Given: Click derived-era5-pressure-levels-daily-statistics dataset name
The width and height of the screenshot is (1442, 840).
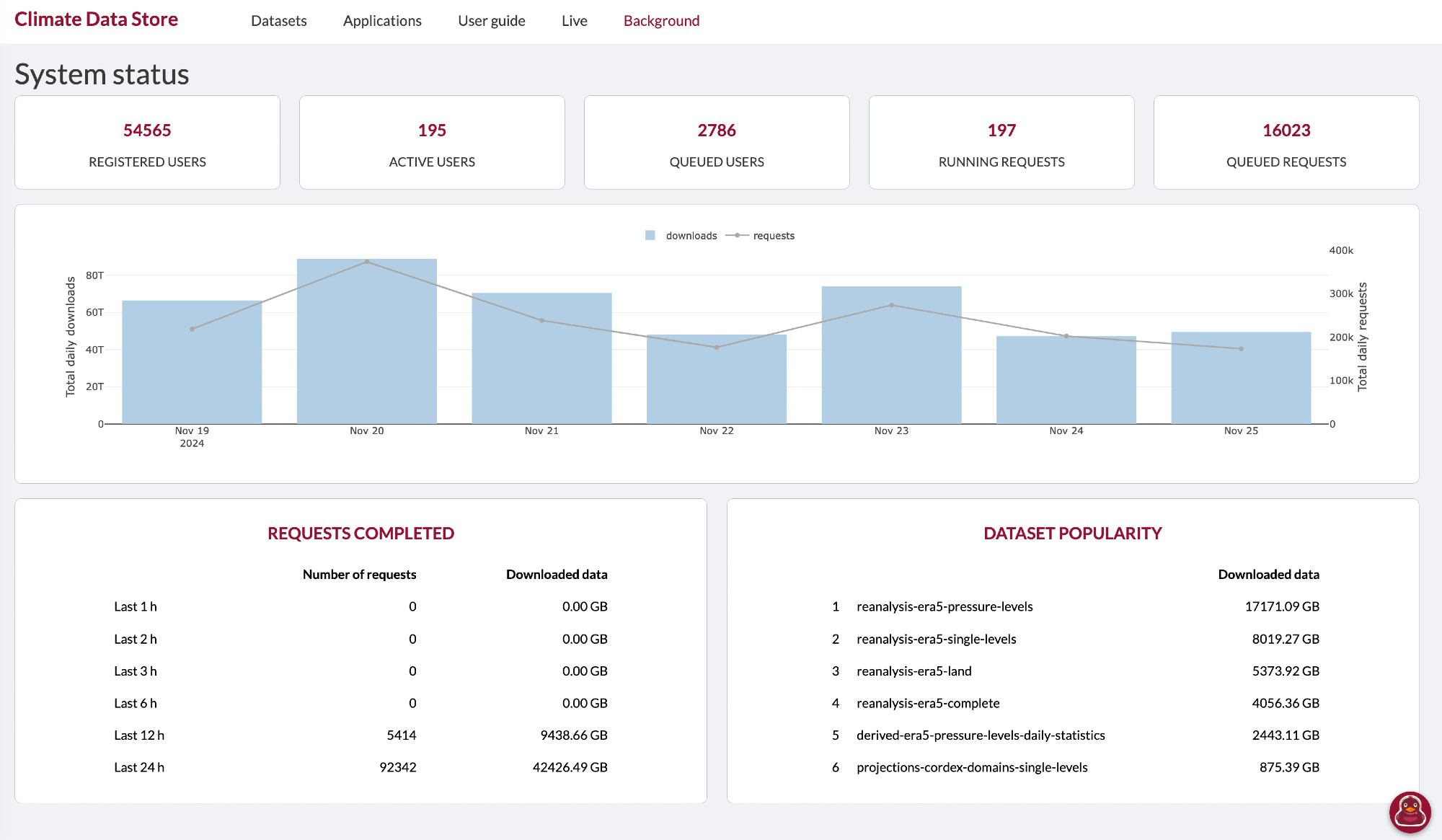Looking at the screenshot, I should [981, 735].
